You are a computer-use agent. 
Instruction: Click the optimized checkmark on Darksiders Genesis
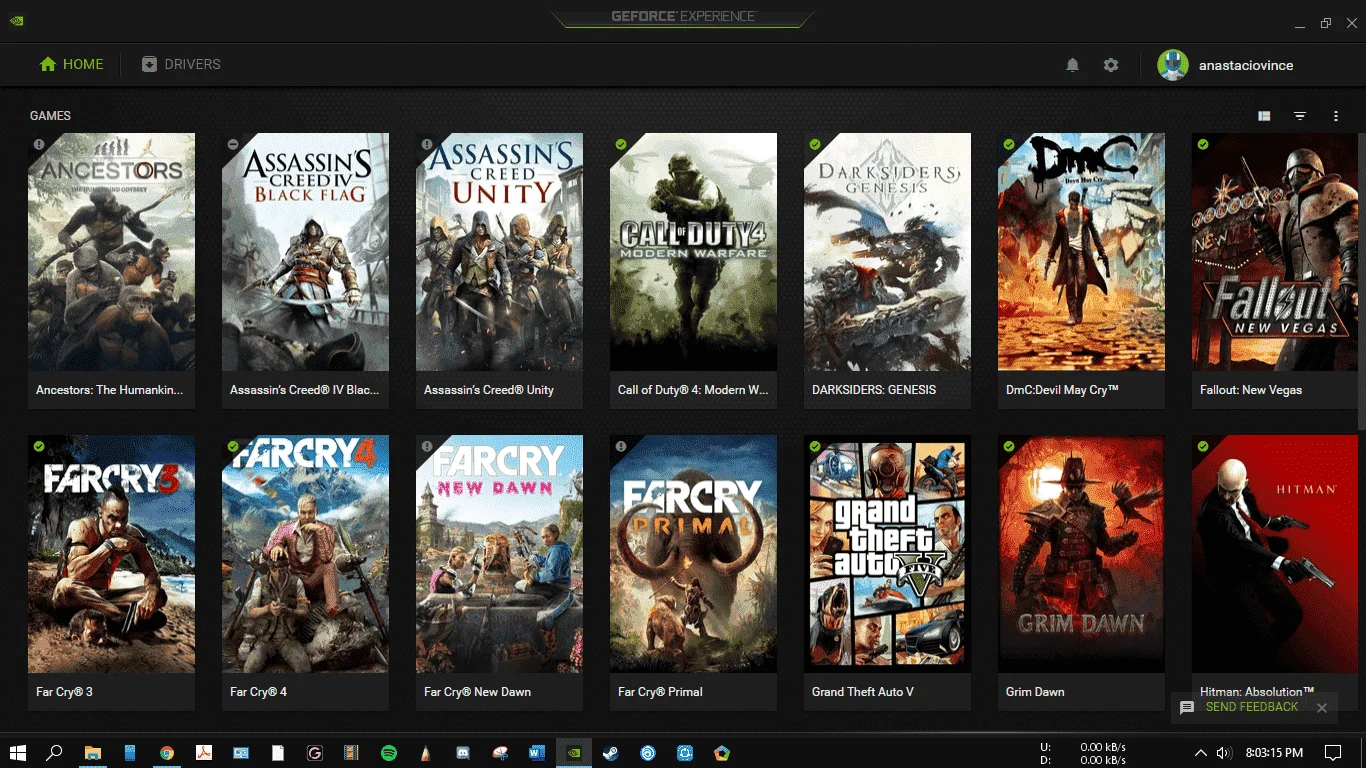pyautogui.click(x=815, y=144)
